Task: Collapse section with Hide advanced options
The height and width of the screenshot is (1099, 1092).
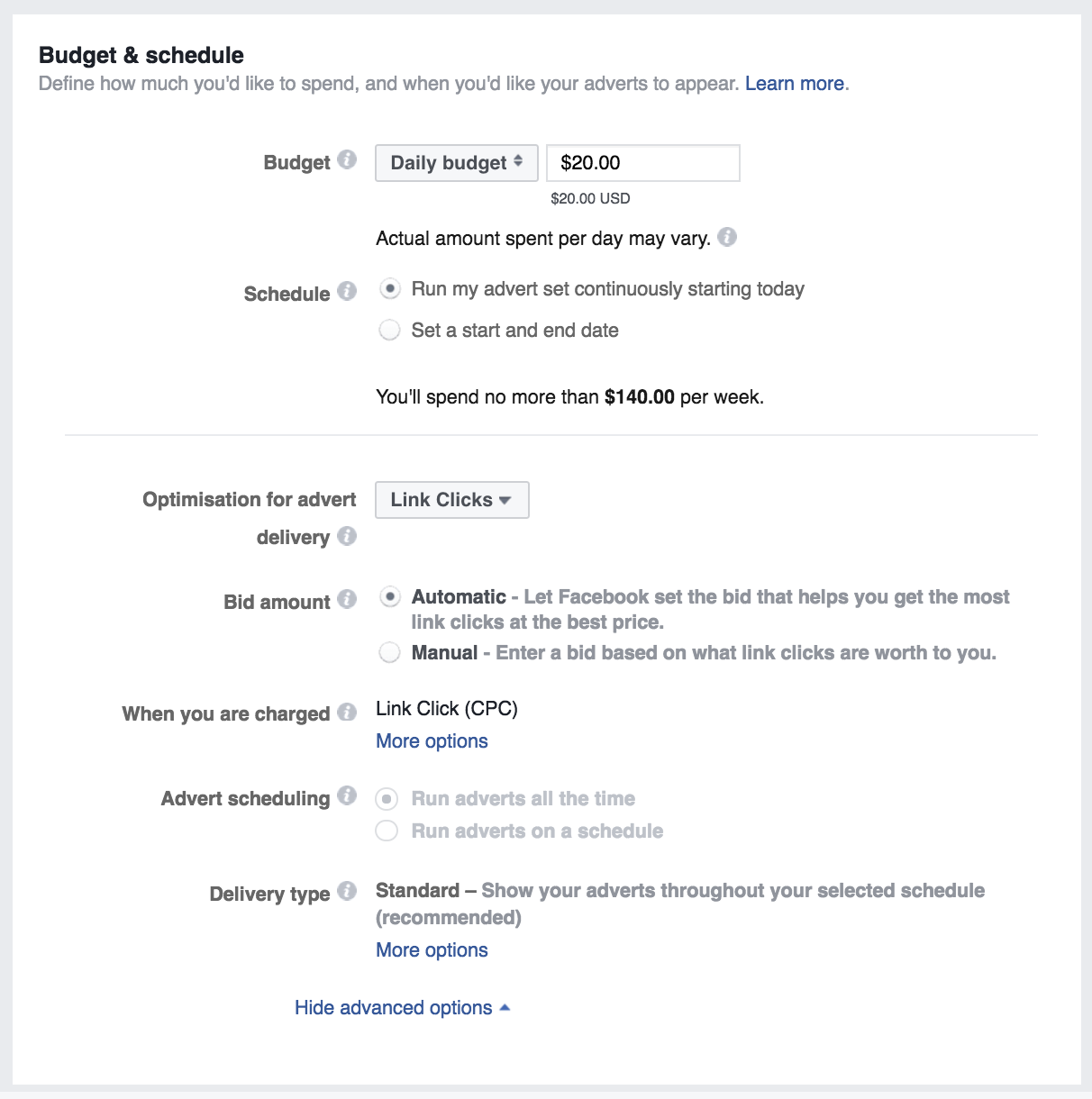Action: pyautogui.click(x=403, y=1008)
